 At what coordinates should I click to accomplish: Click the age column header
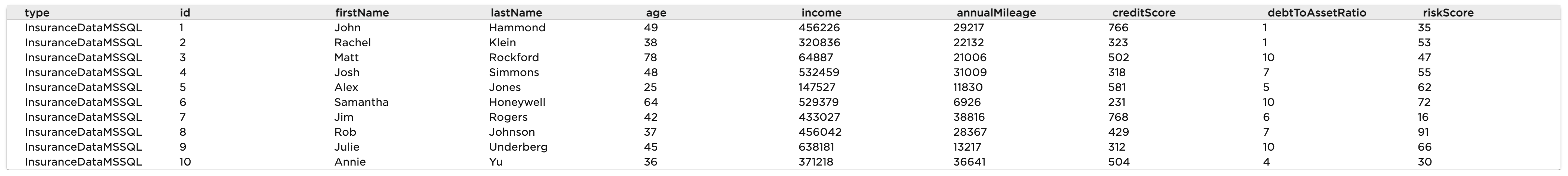point(656,13)
